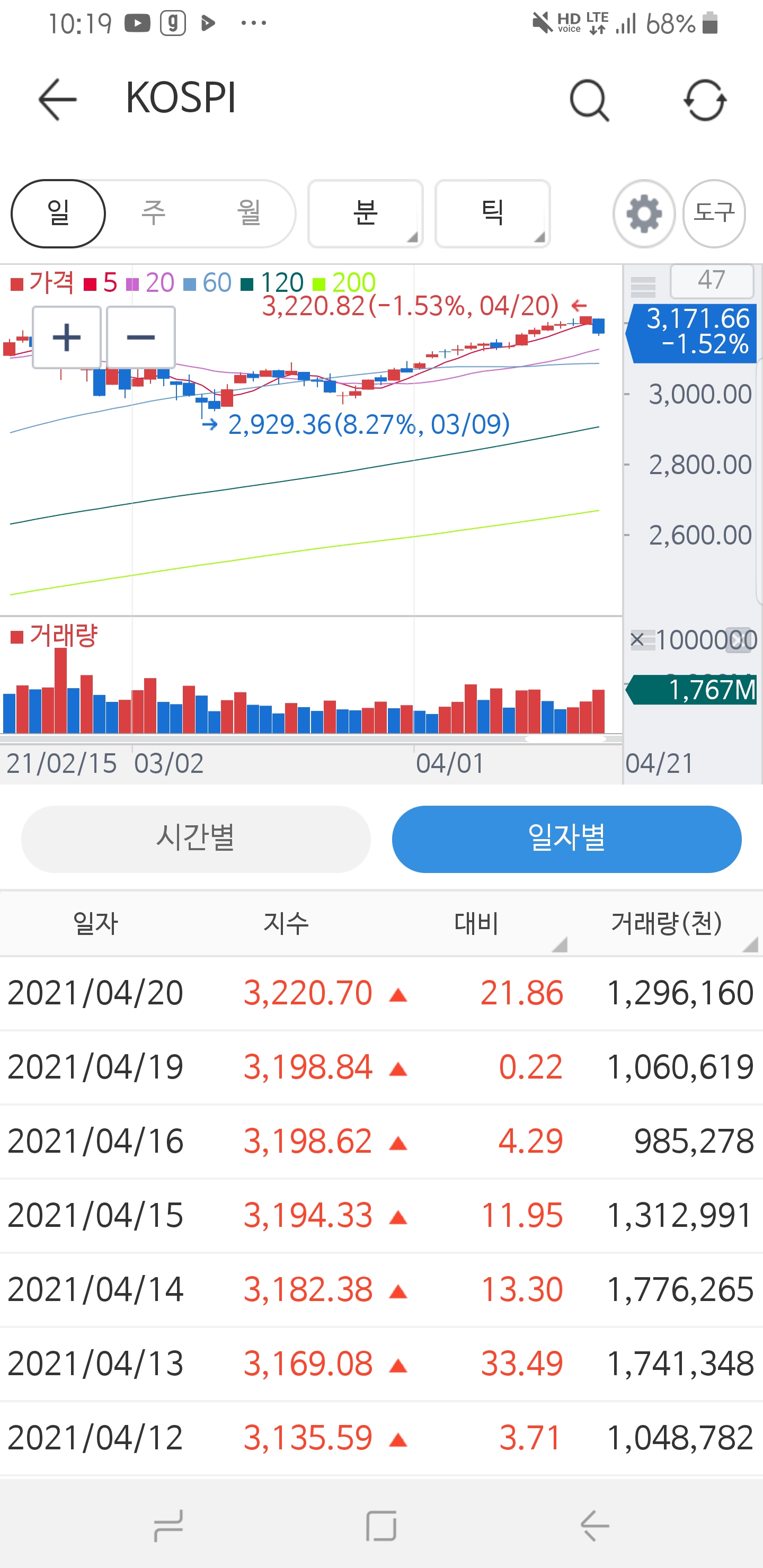This screenshot has width=763, height=1568.
Task: Select the 2021/04/12 row date
Action: [x=95, y=1438]
